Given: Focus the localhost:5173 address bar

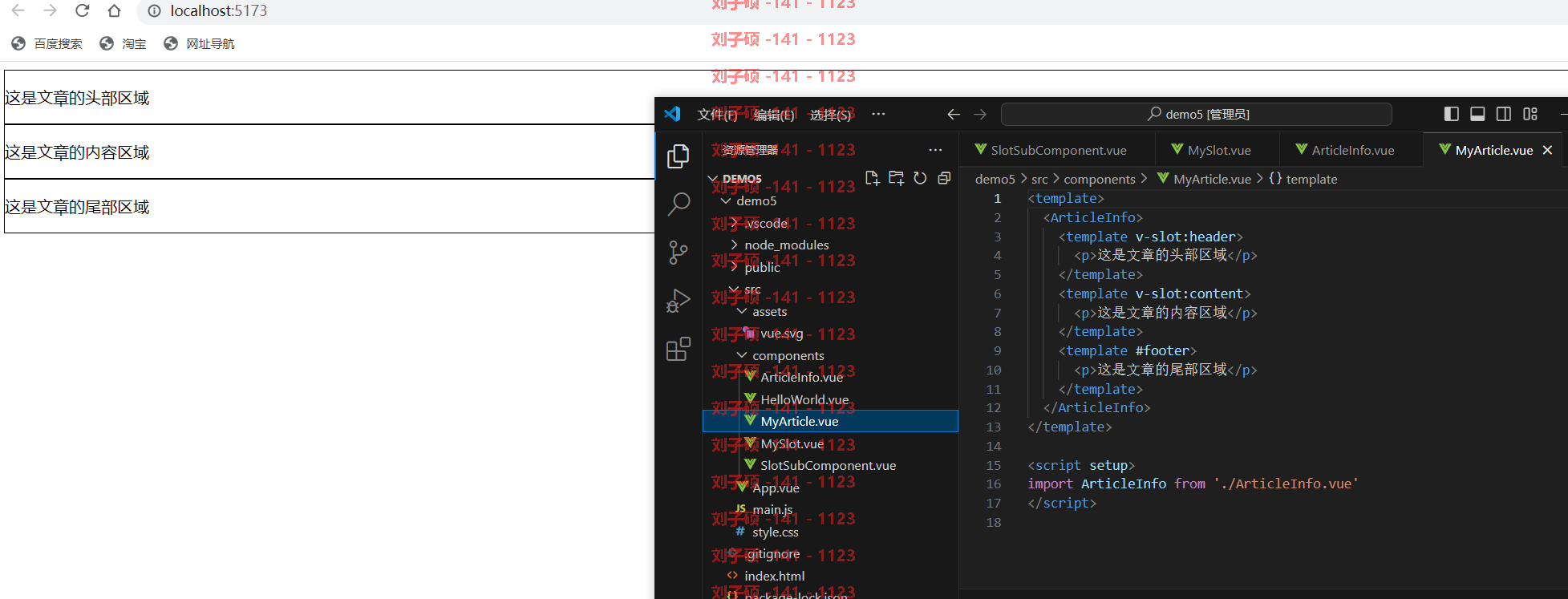Looking at the screenshot, I should [x=850, y=10].
